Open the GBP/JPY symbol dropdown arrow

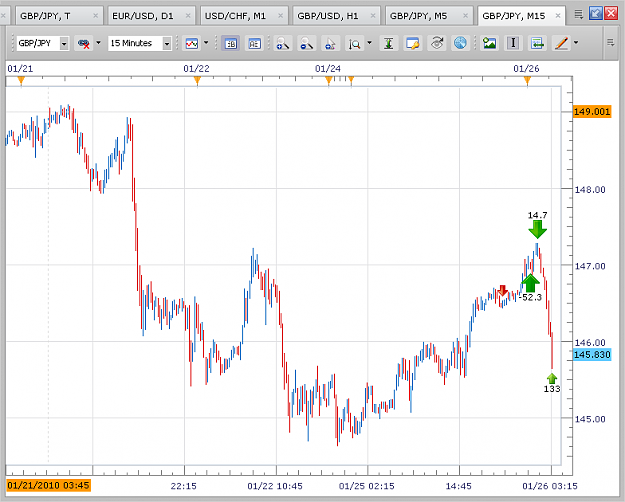tap(64, 43)
